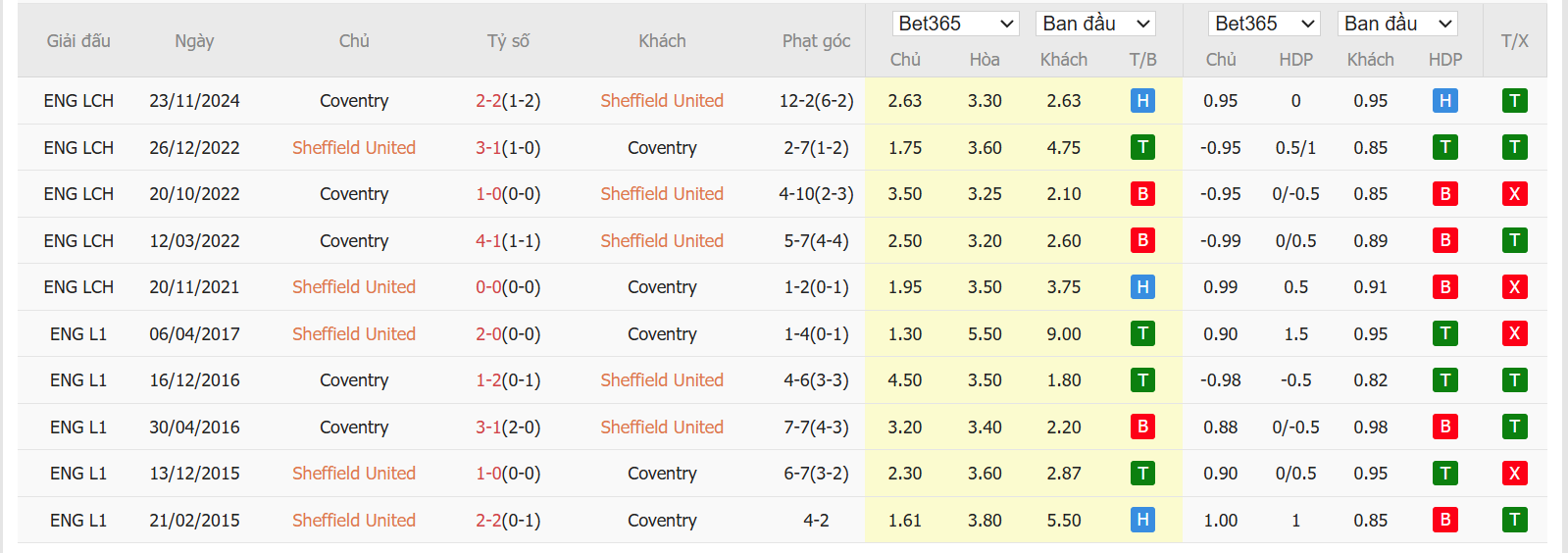Click the red B HDP badge for 20/11/2021 match
This screenshot has height=553, width=1568.
pyautogui.click(x=1444, y=287)
